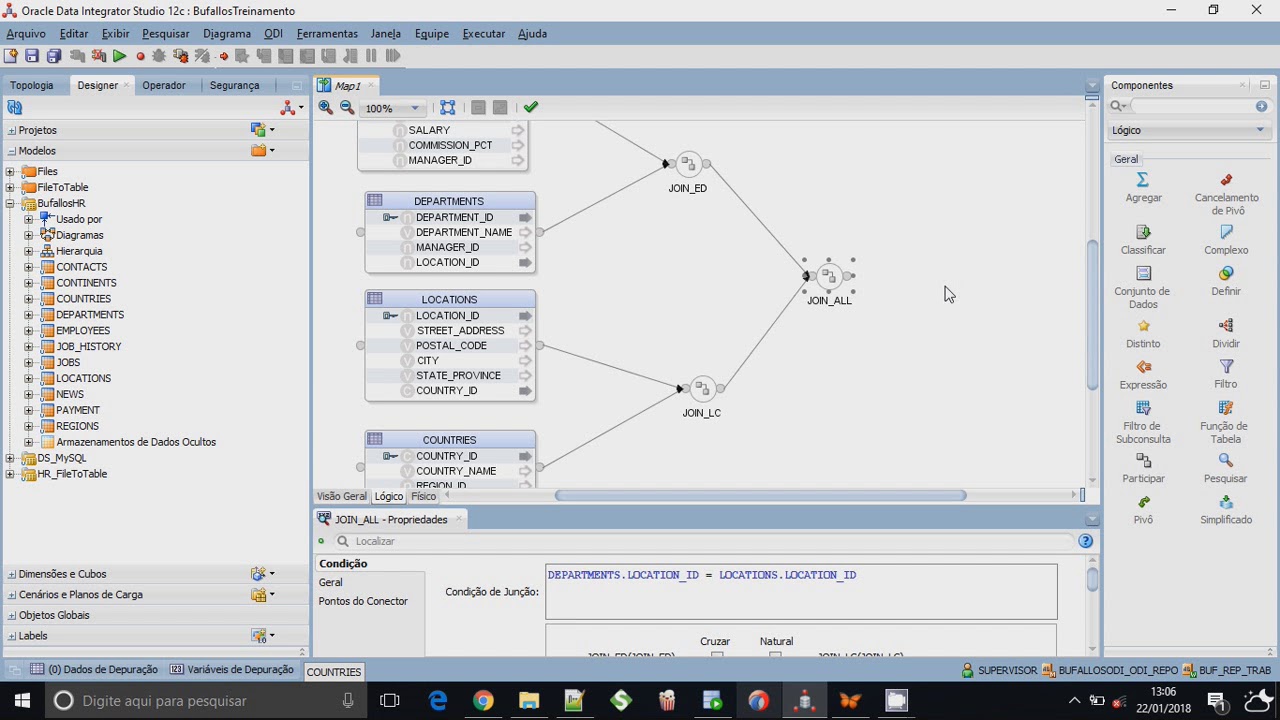Viewport: 1280px width, 720px height.
Task: Expand the Dimensões e Cubos section
Action: (11, 574)
